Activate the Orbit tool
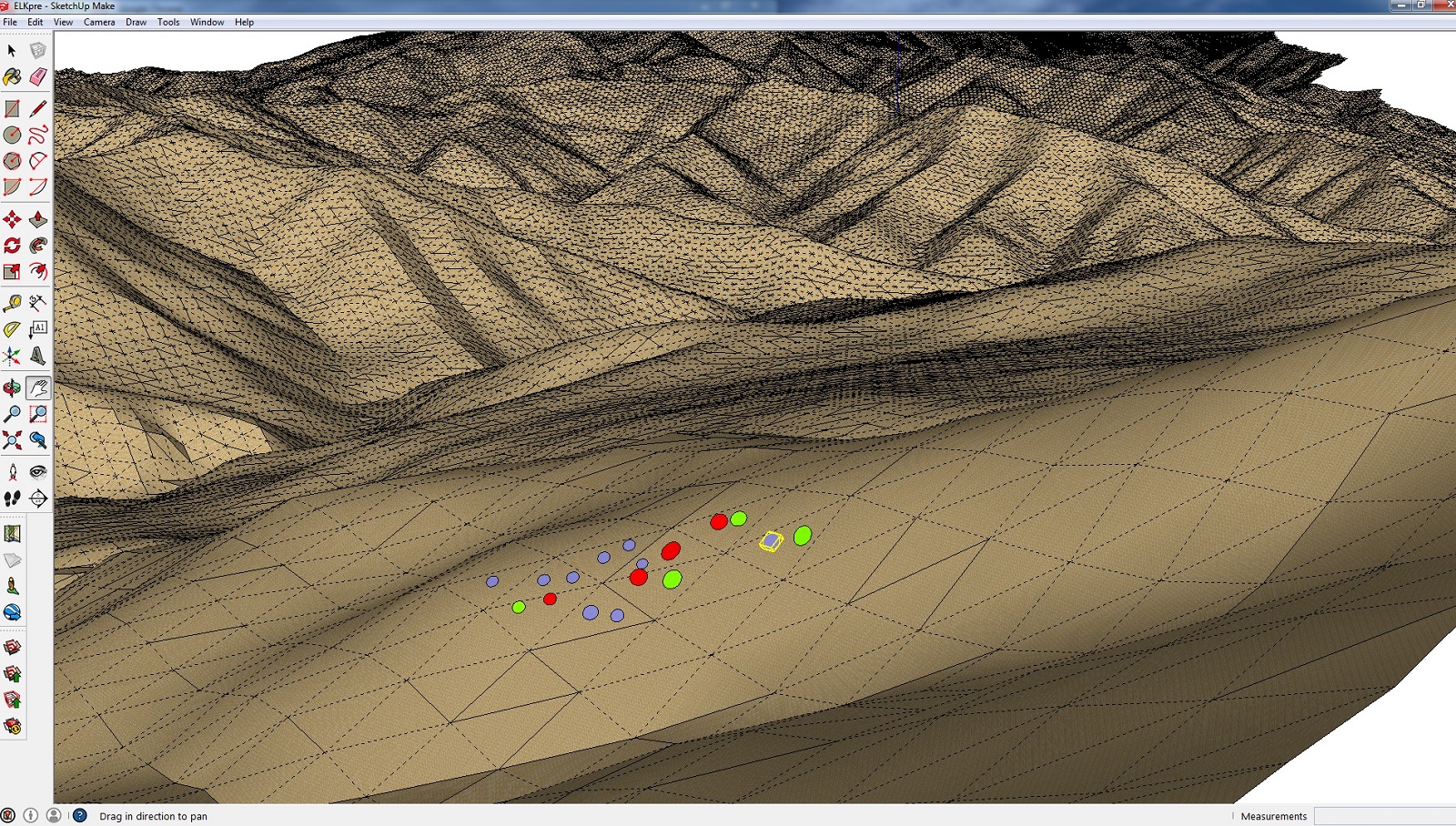The image size is (1456, 826). (12, 388)
